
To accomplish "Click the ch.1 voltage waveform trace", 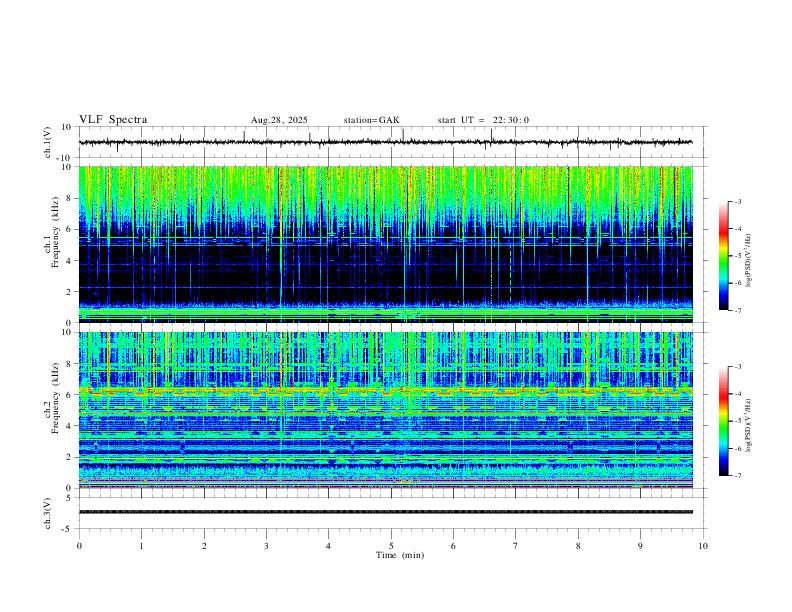I will pyautogui.click(x=385, y=142).
